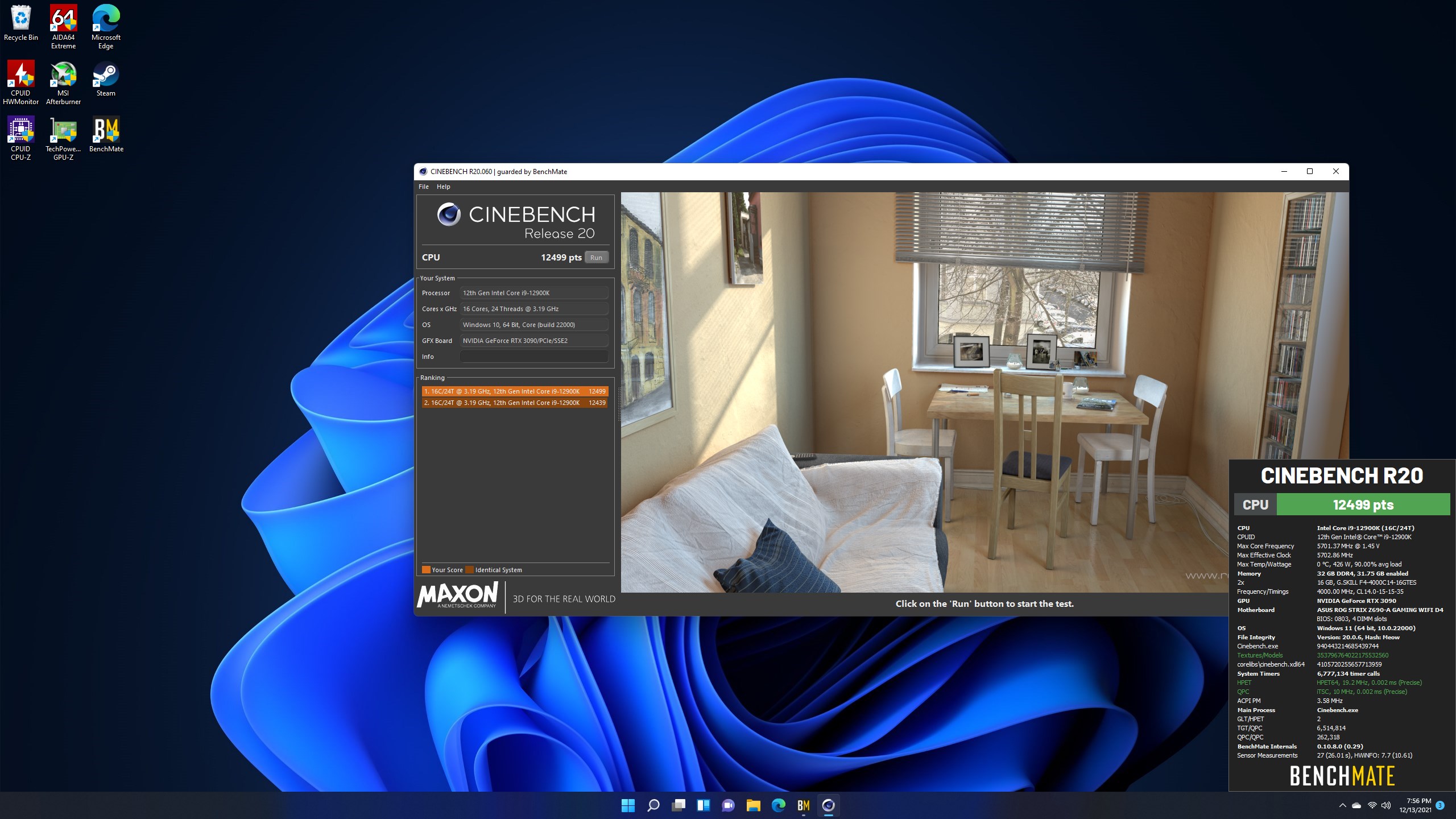1456x819 pixels.
Task: Click the BENCHMATE logo in overlay
Action: coord(1342,776)
